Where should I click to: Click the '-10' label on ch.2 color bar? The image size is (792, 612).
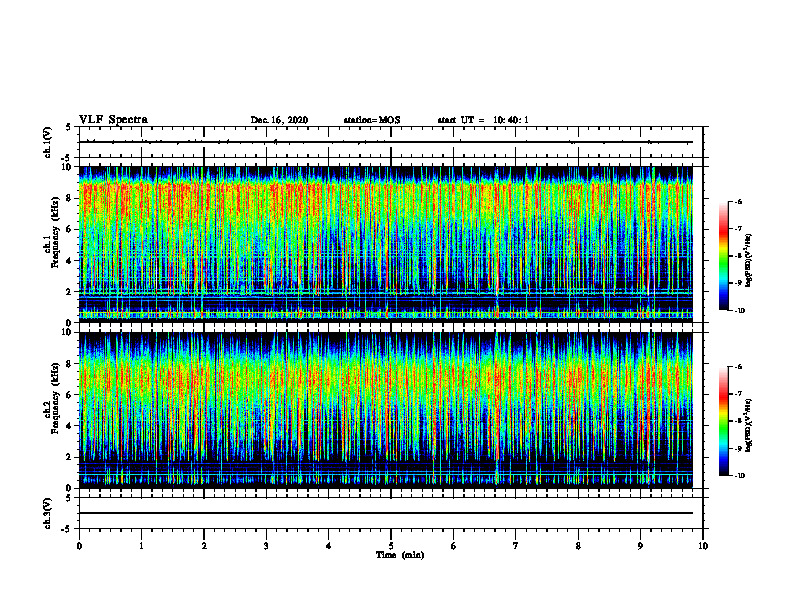(x=738, y=476)
